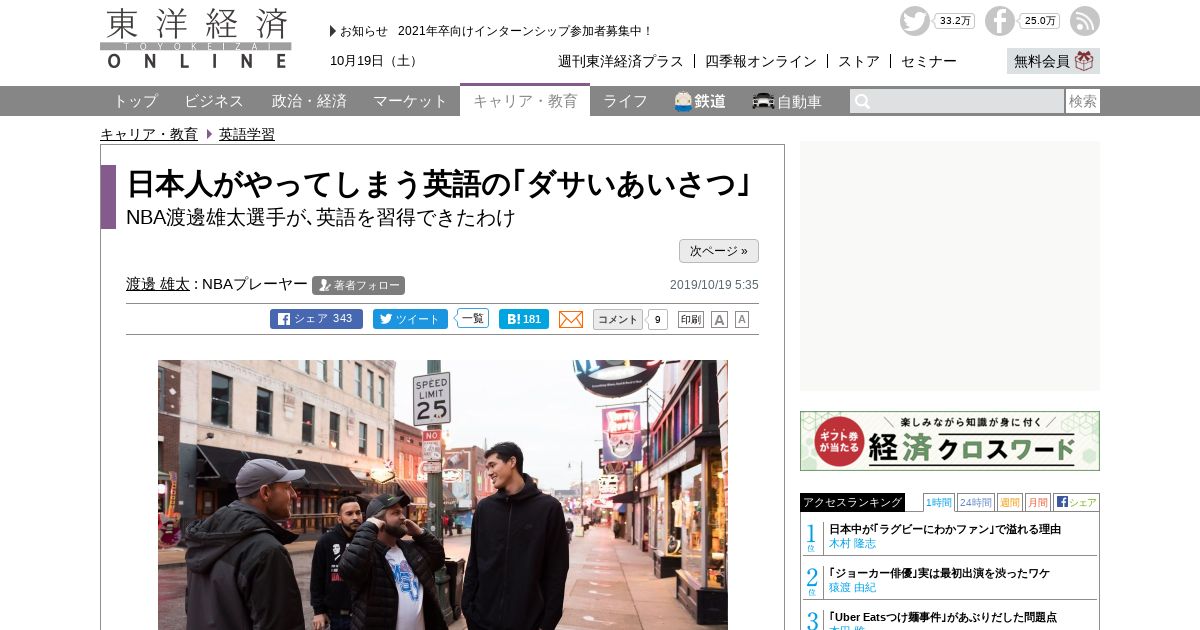The image size is (1200, 630).
Task: Click the お知らせ notice arrow marker
Action: pos(333,31)
